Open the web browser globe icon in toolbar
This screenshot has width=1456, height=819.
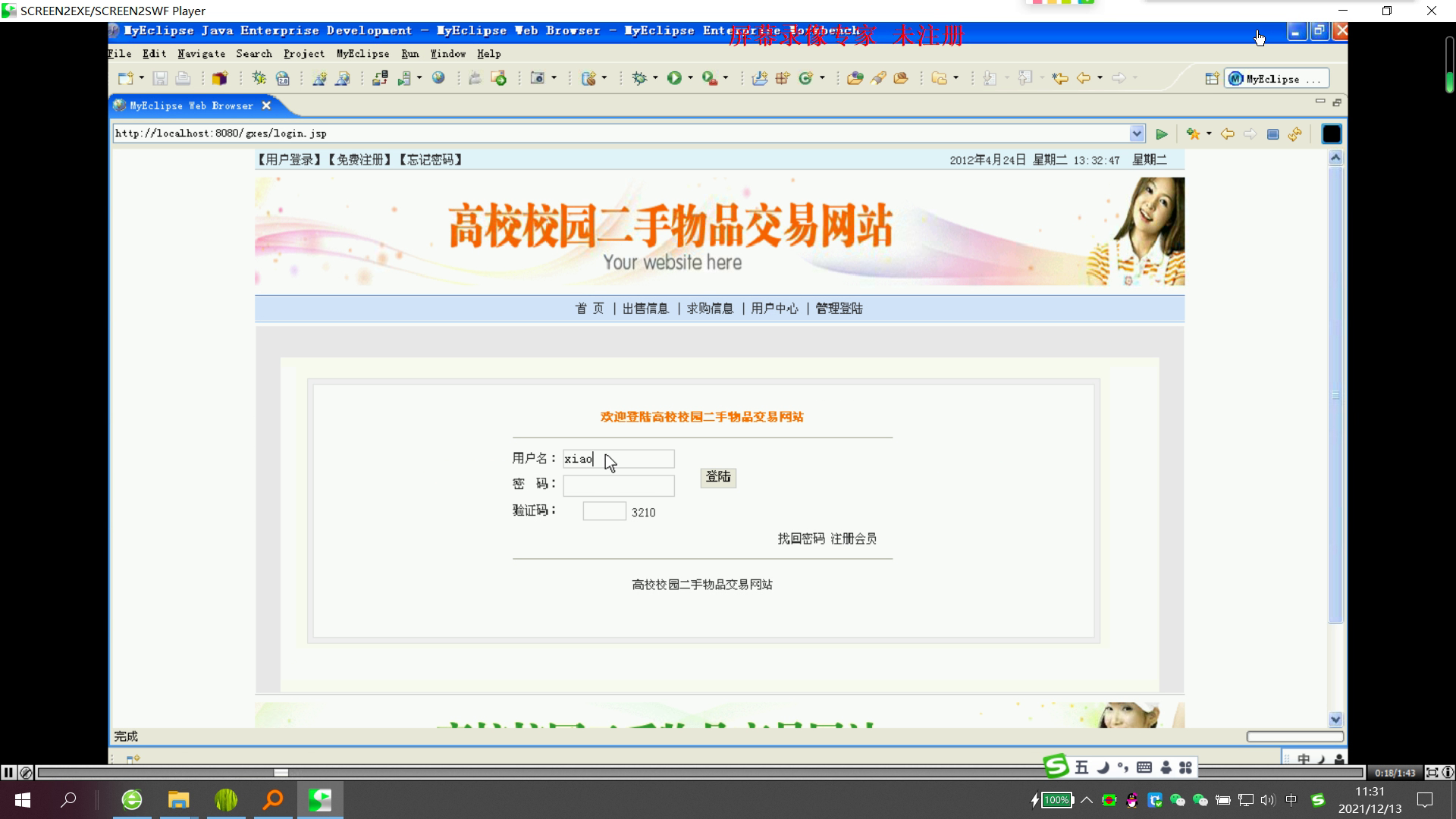tap(438, 77)
